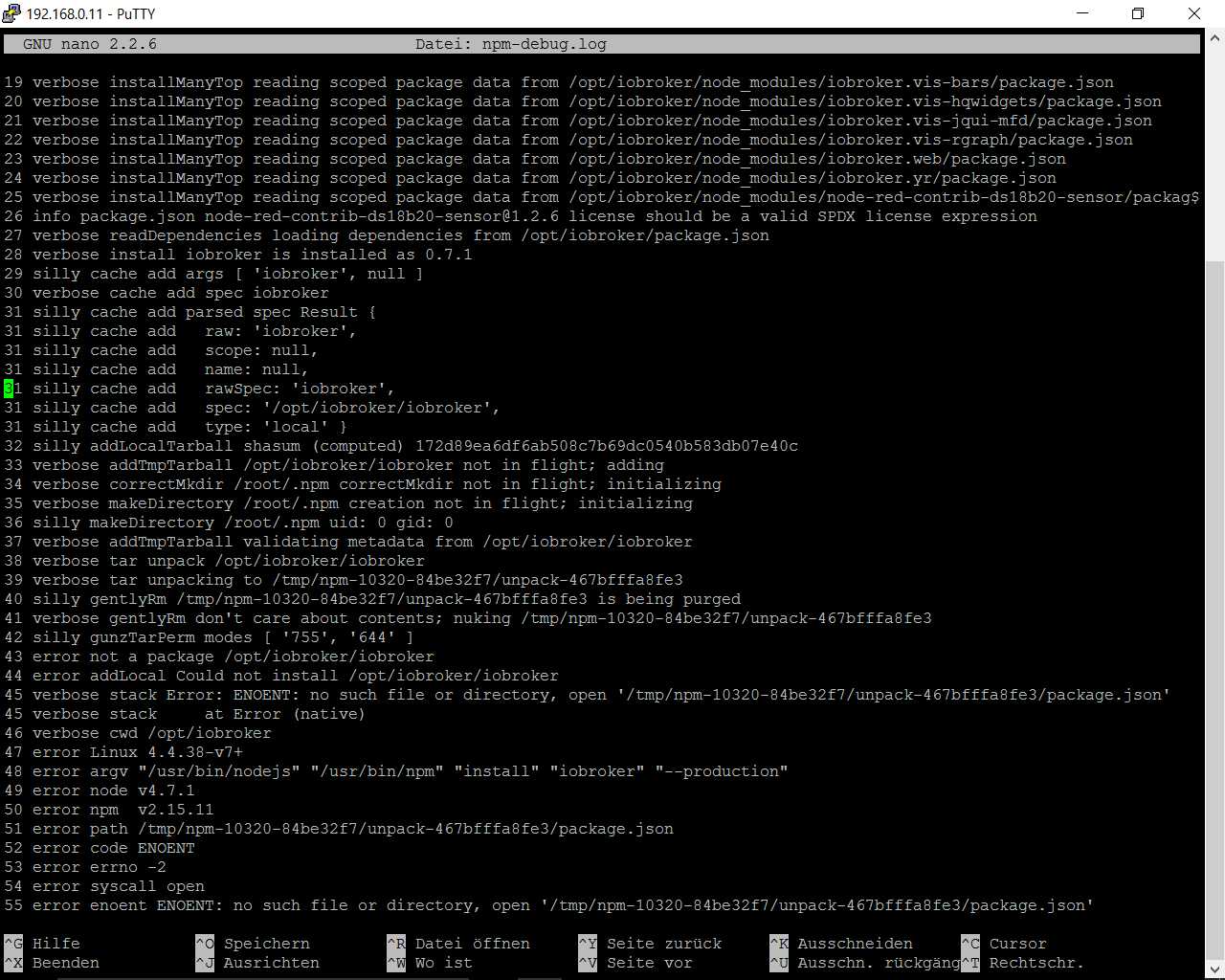This screenshot has width=1225, height=980.
Task: Click the ^R Datei öffnen shortcut
Action: 396,944
